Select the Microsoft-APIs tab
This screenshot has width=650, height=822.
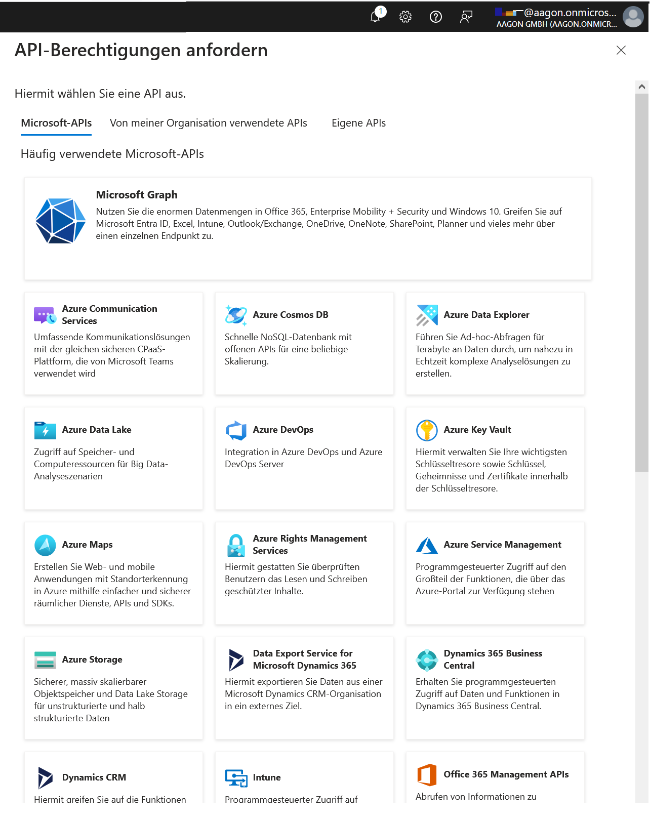56,123
